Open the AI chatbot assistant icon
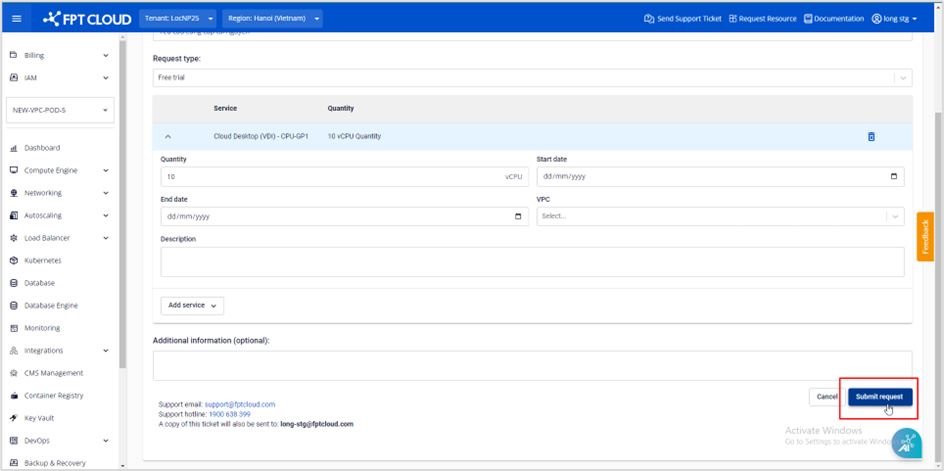The image size is (944, 471). tap(906, 443)
